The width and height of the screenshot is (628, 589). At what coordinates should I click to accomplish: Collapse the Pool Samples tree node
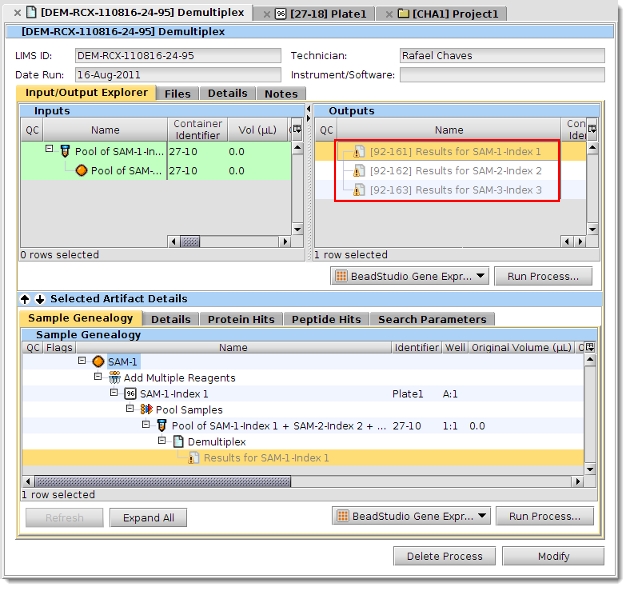pyautogui.click(x=130, y=410)
